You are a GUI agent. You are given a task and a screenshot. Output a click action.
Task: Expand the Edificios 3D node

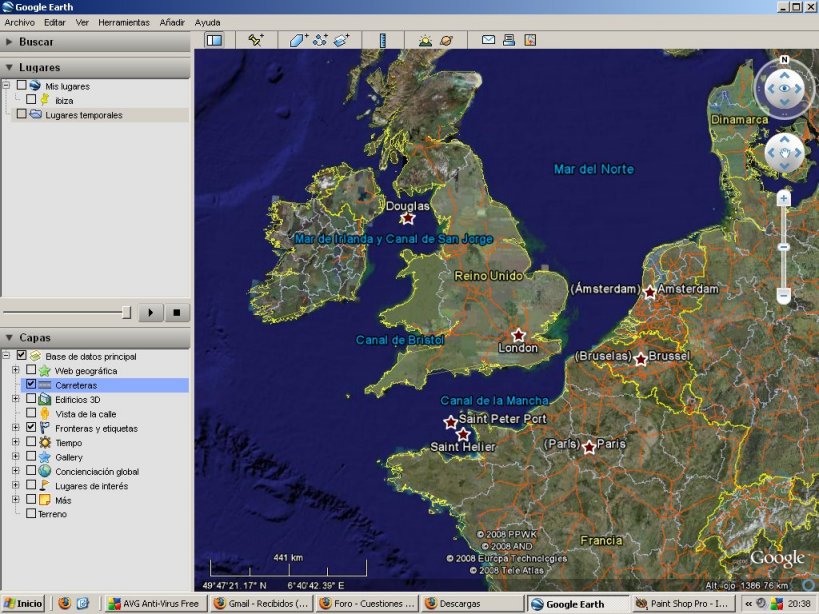coord(16,398)
